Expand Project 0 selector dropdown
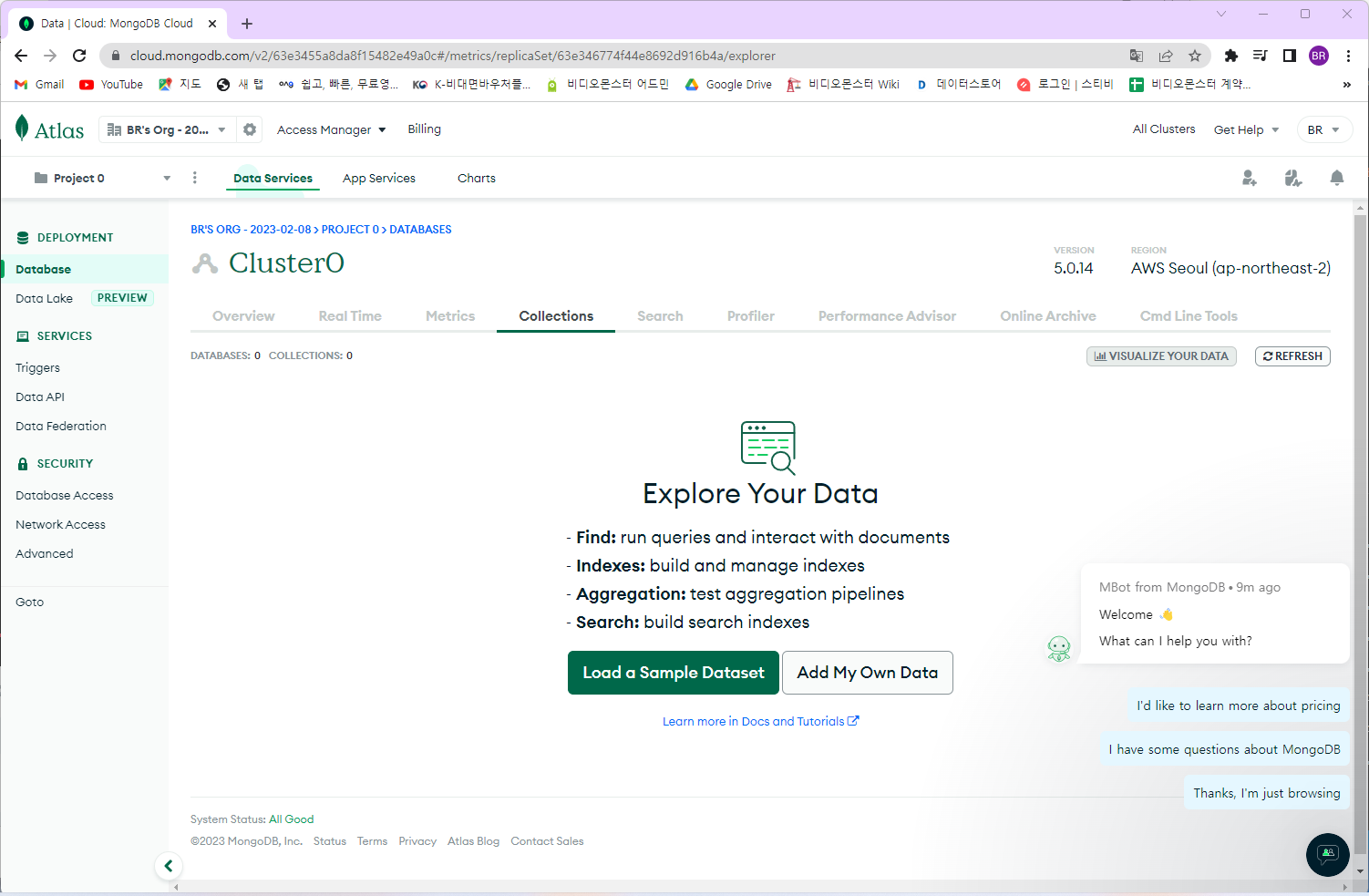 click(x=102, y=178)
